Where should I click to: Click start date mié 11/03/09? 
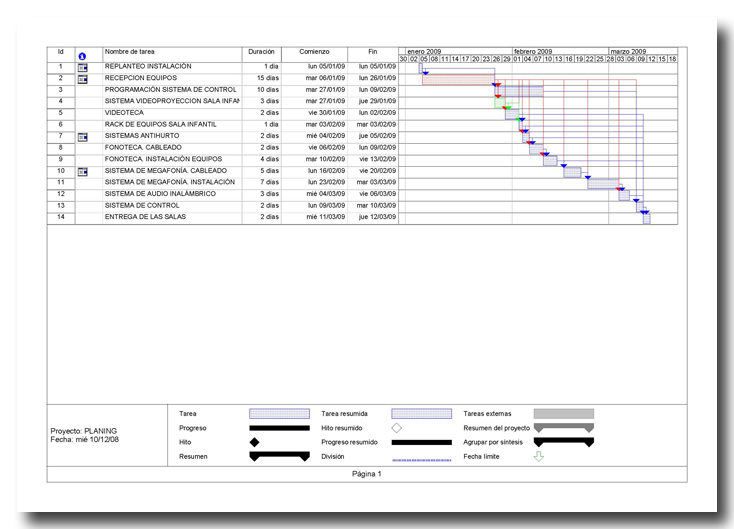click(x=326, y=217)
